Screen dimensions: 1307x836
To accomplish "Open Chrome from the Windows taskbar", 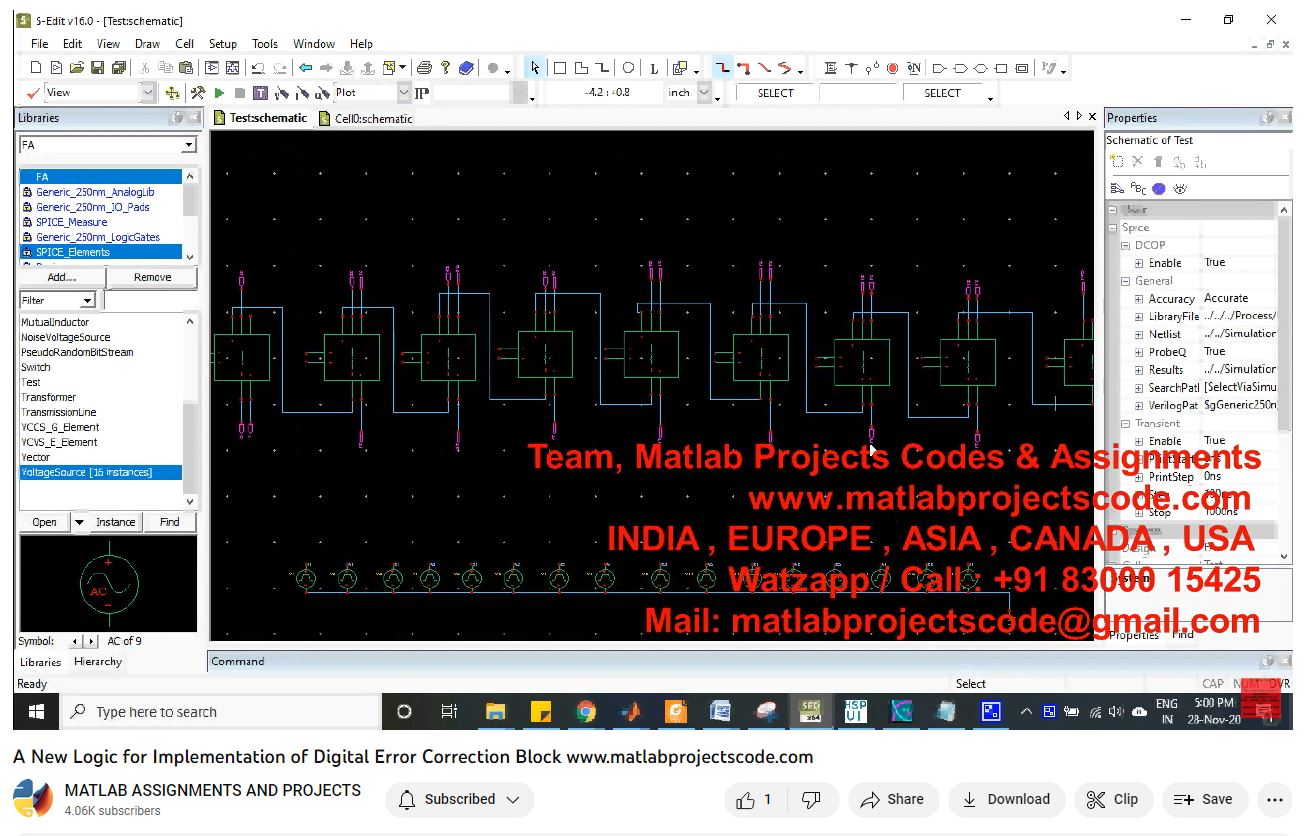I will point(585,712).
